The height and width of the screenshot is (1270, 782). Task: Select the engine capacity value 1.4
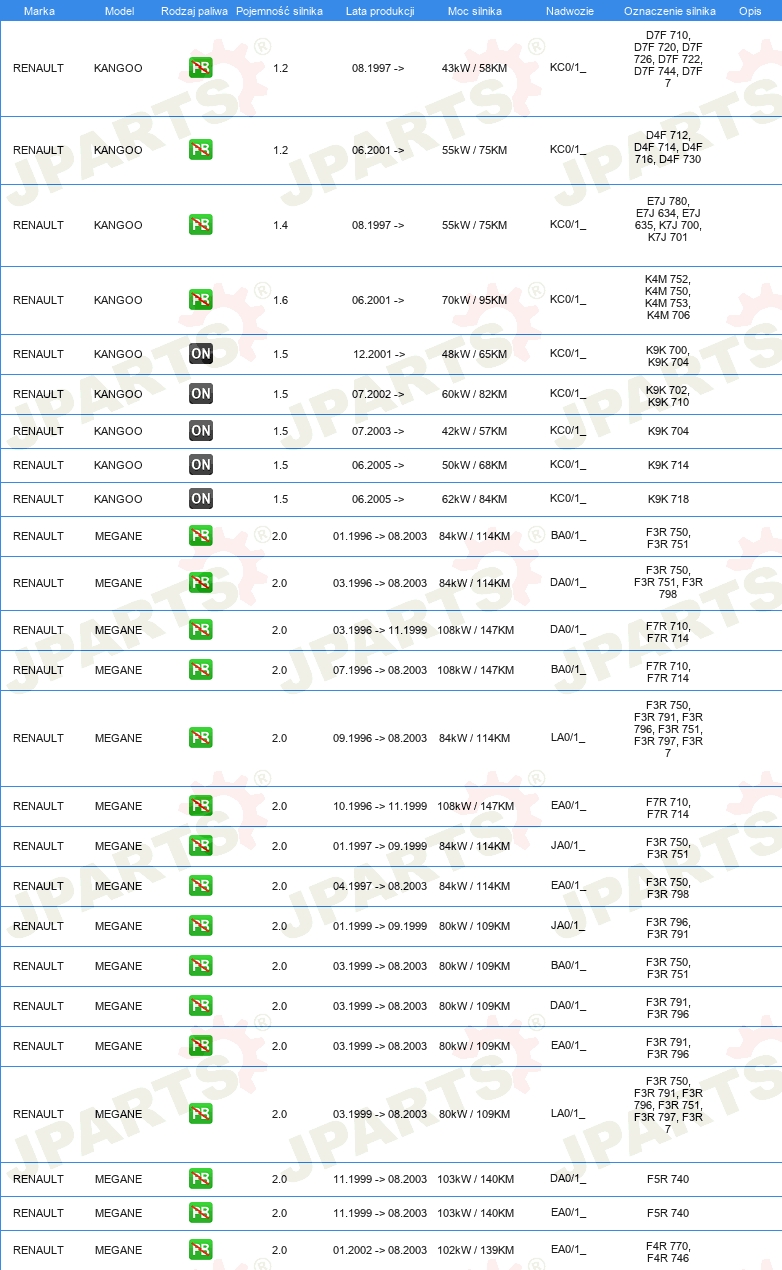coord(280,225)
